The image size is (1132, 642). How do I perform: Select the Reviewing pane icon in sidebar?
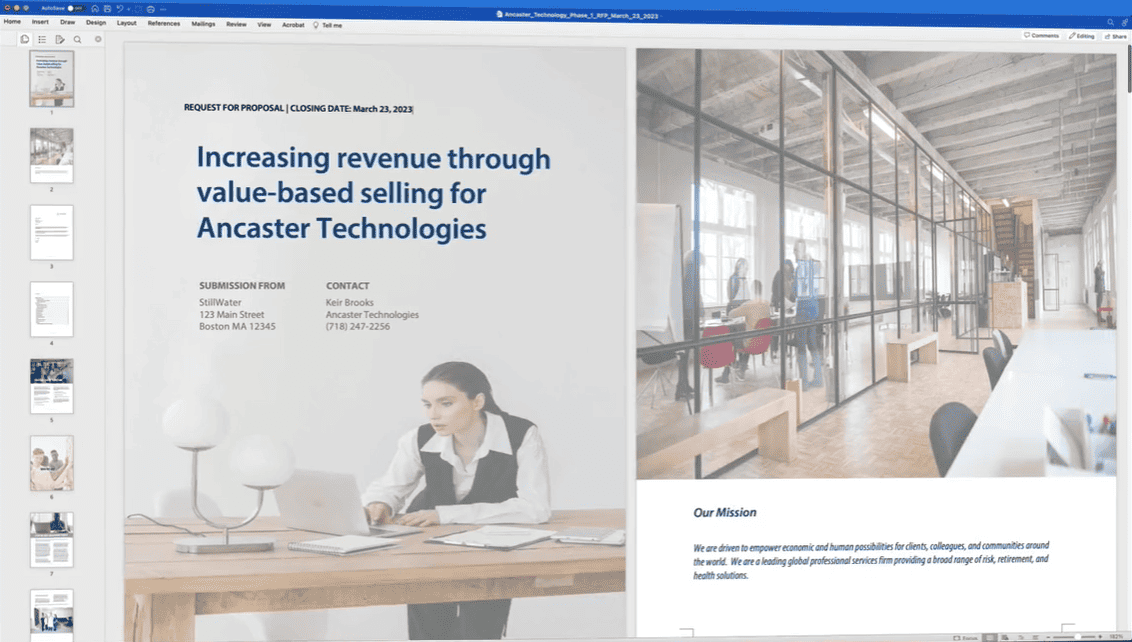[x=60, y=40]
